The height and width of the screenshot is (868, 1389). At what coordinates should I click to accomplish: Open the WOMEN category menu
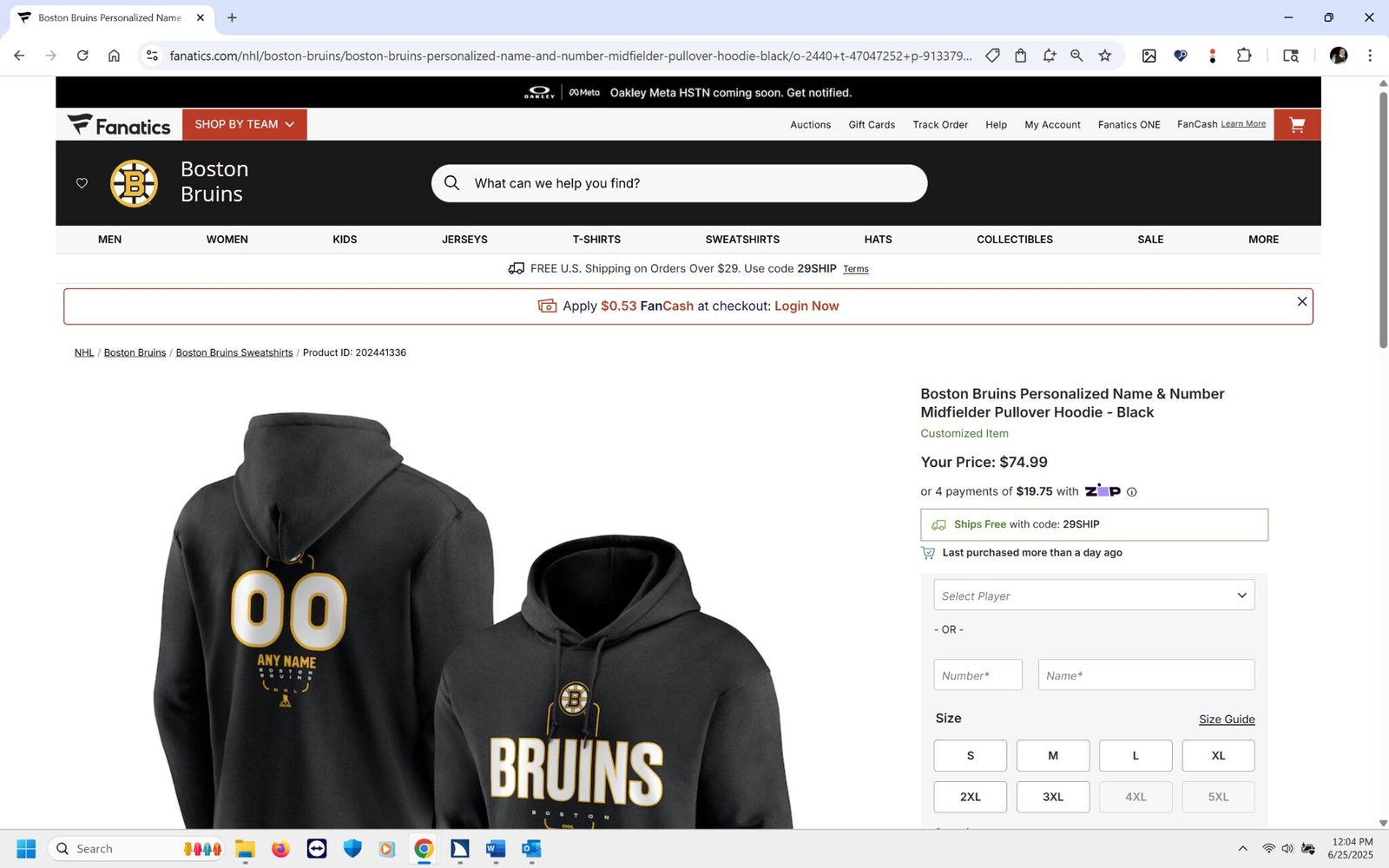point(227,240)
